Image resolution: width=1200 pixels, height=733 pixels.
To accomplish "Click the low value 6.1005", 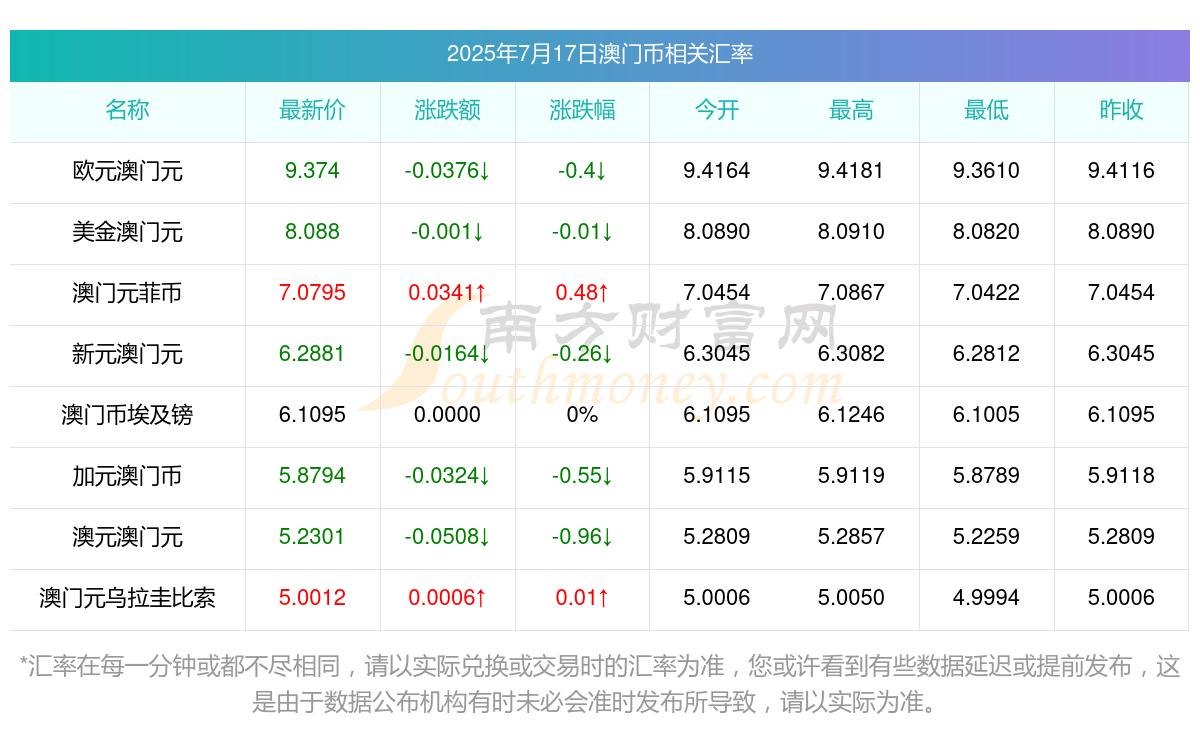I will (987, 415).
